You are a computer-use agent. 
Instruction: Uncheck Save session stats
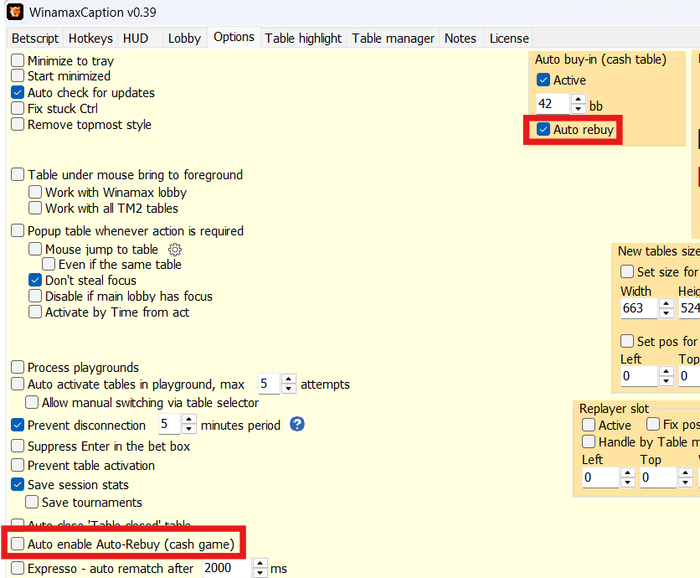(x=17, y=484)
